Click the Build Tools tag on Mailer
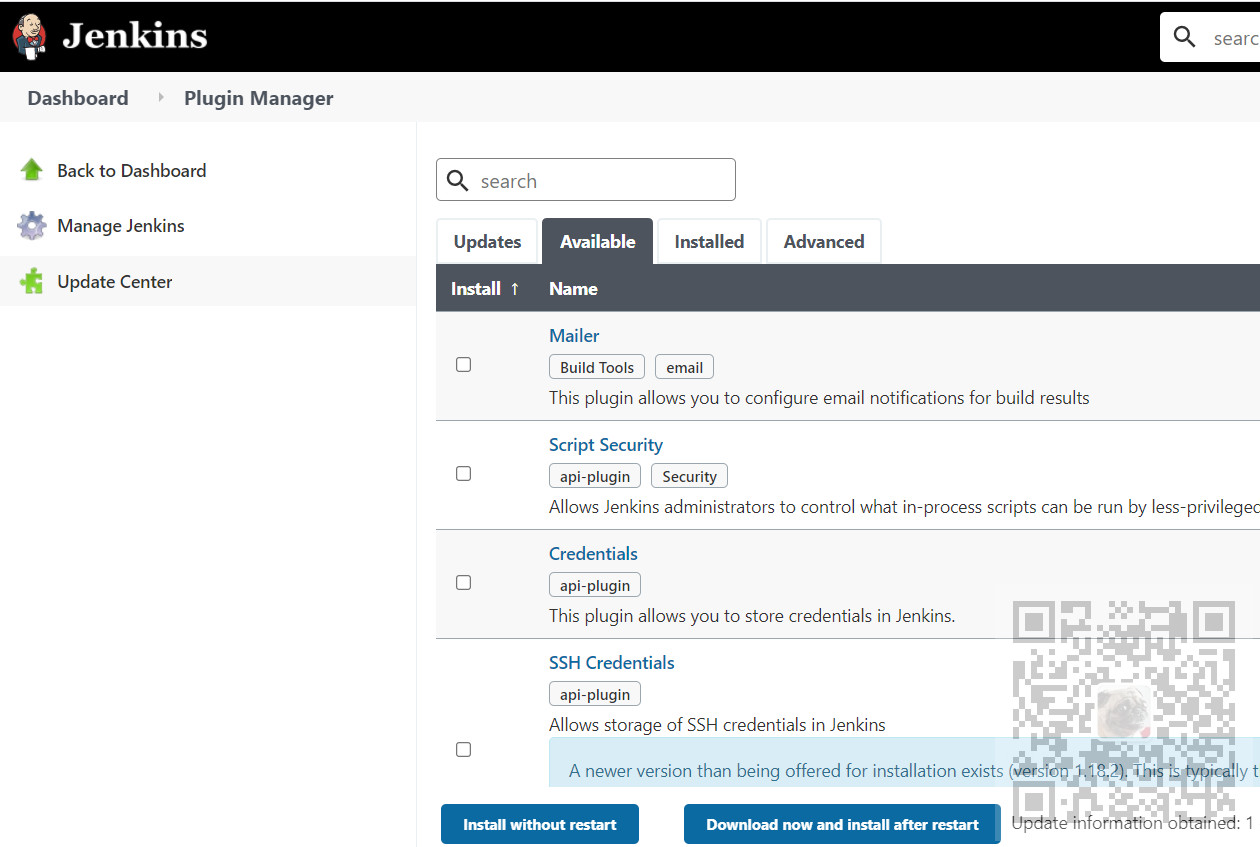 coord(597,367)
